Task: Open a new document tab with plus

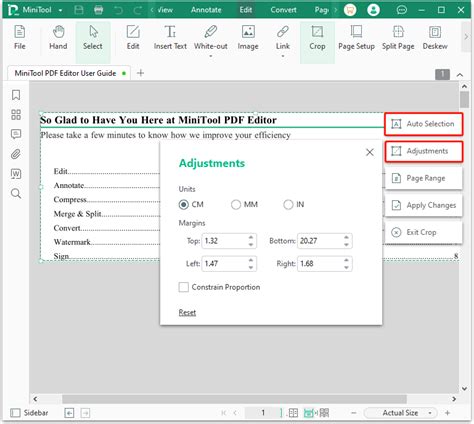Action: 140,73
